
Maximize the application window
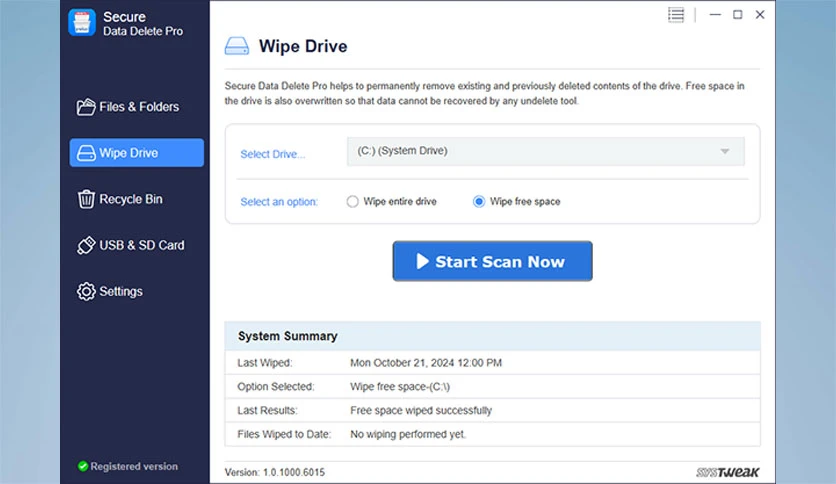[x=737, y=15]
